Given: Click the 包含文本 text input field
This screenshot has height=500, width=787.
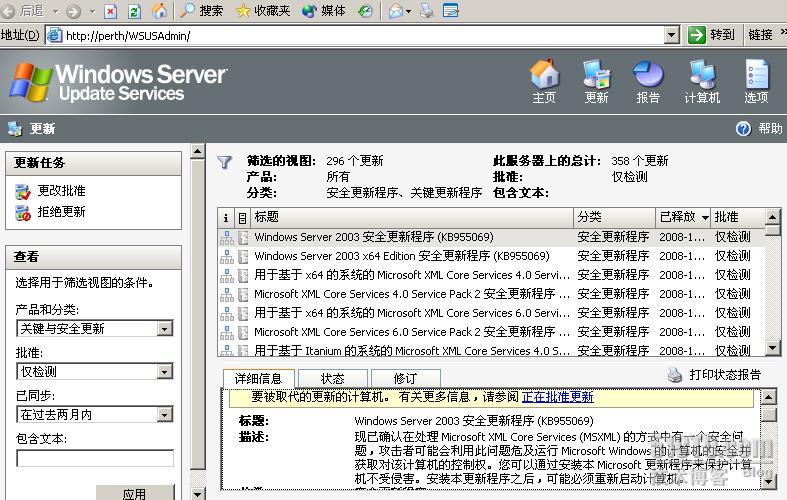Looking at the screenshot, I should pos(95,458).
